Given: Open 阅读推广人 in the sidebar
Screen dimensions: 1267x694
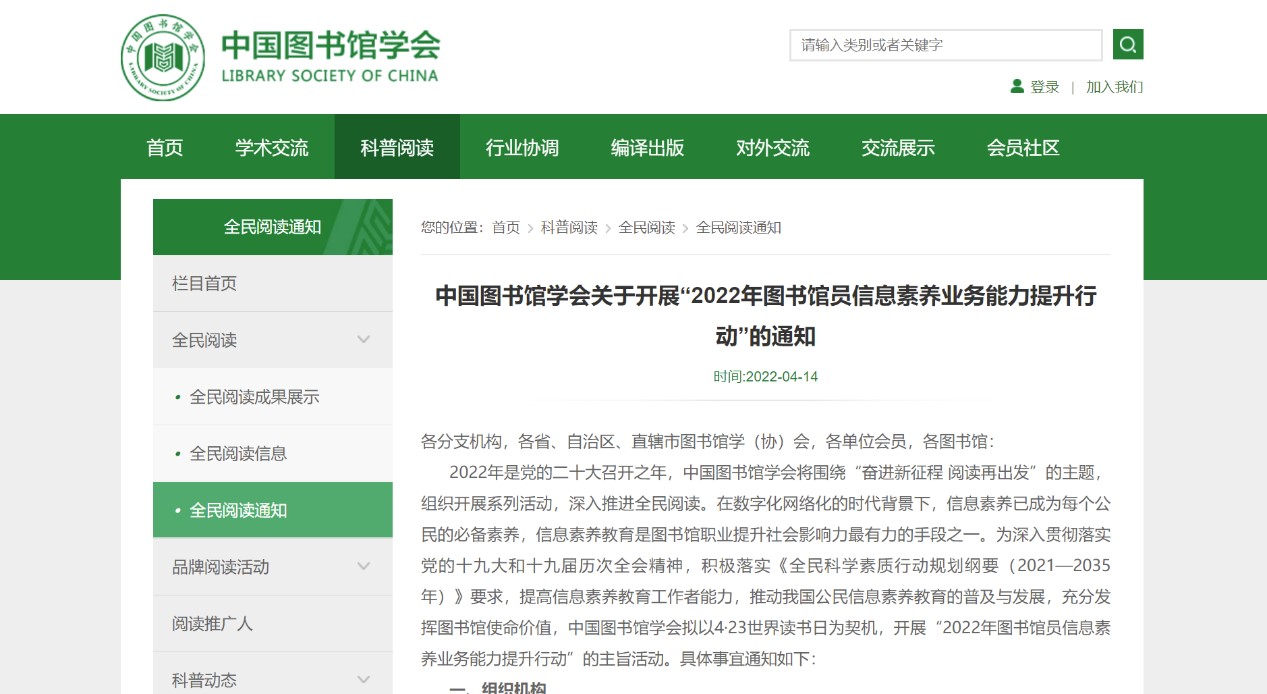Looking at the screenshot, I should coord(212,624).
